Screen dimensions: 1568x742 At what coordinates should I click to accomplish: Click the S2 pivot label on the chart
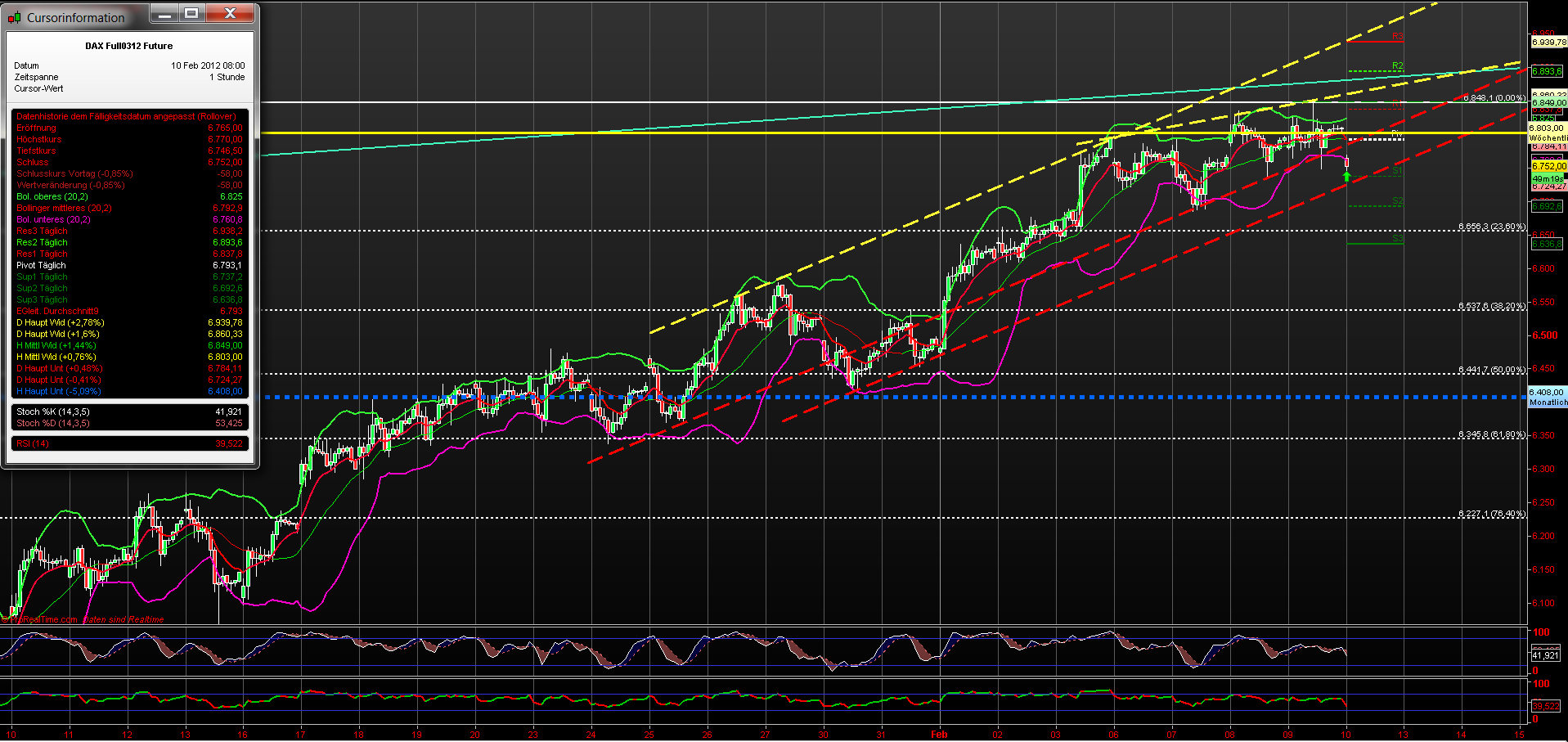coord(1398,201)
